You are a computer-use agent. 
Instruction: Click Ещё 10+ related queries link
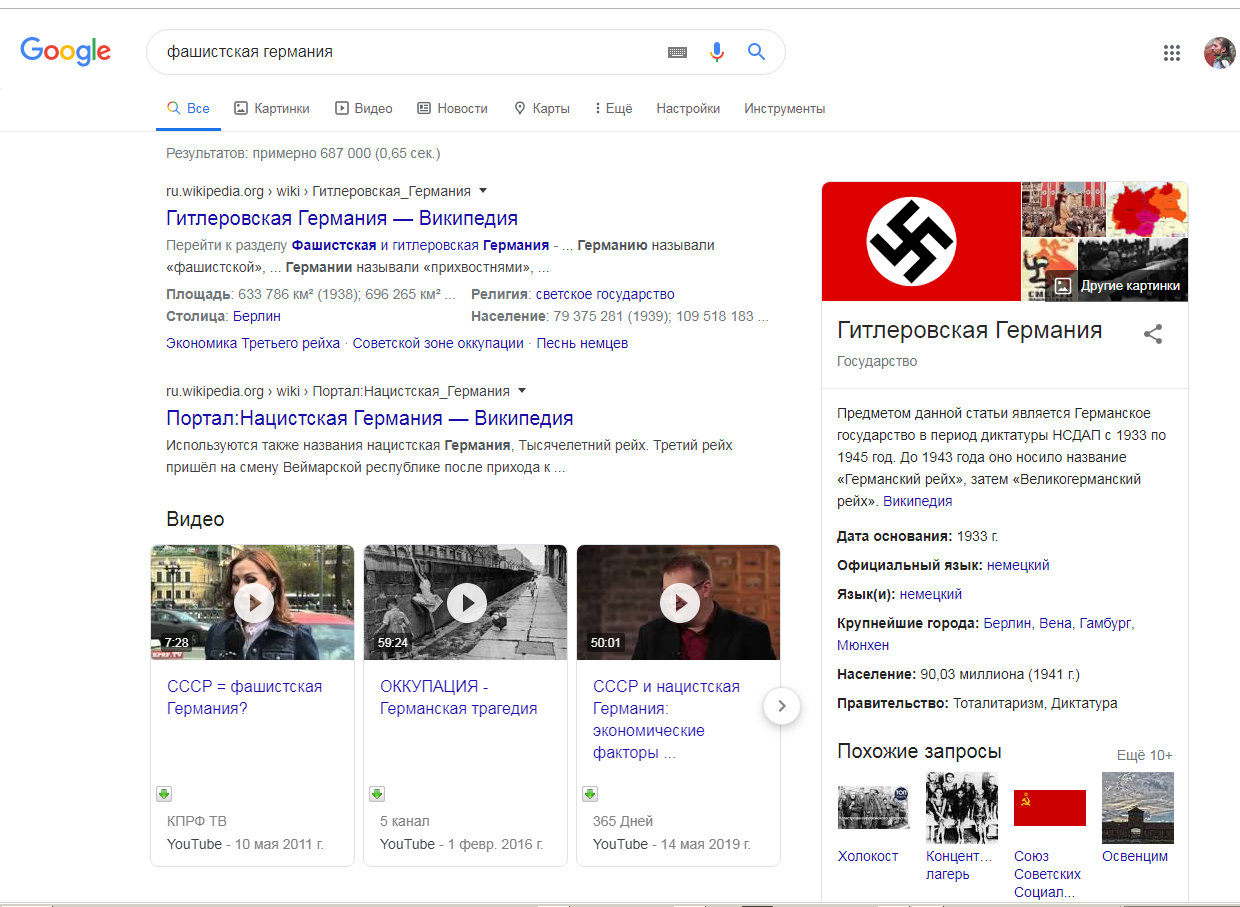[x=1145, y=755]
